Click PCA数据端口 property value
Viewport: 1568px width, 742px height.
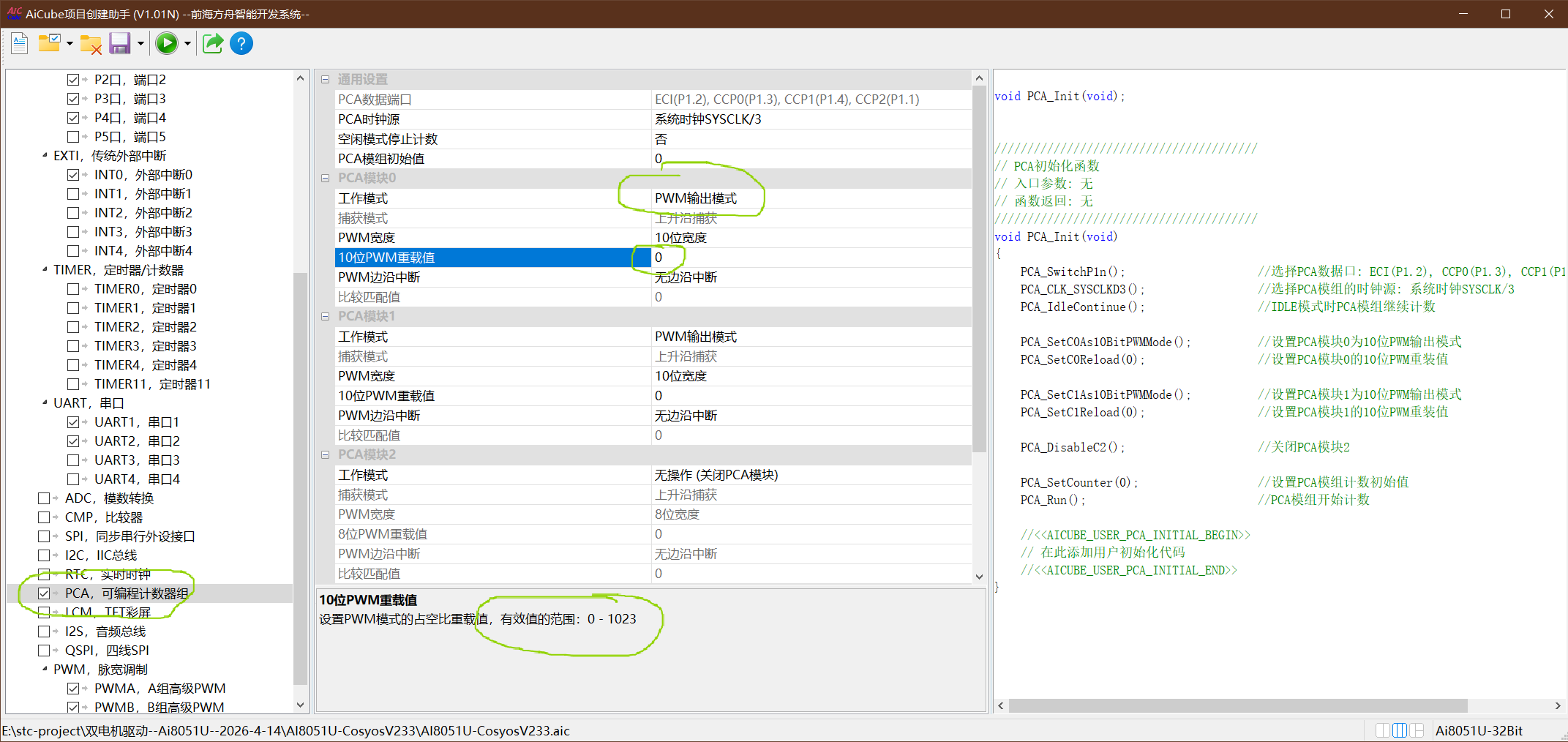coord(811,100)
